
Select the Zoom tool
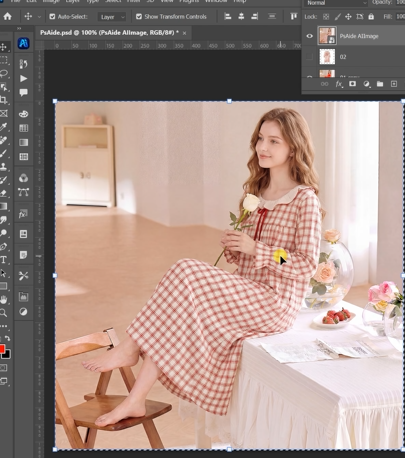click(3, 312)
